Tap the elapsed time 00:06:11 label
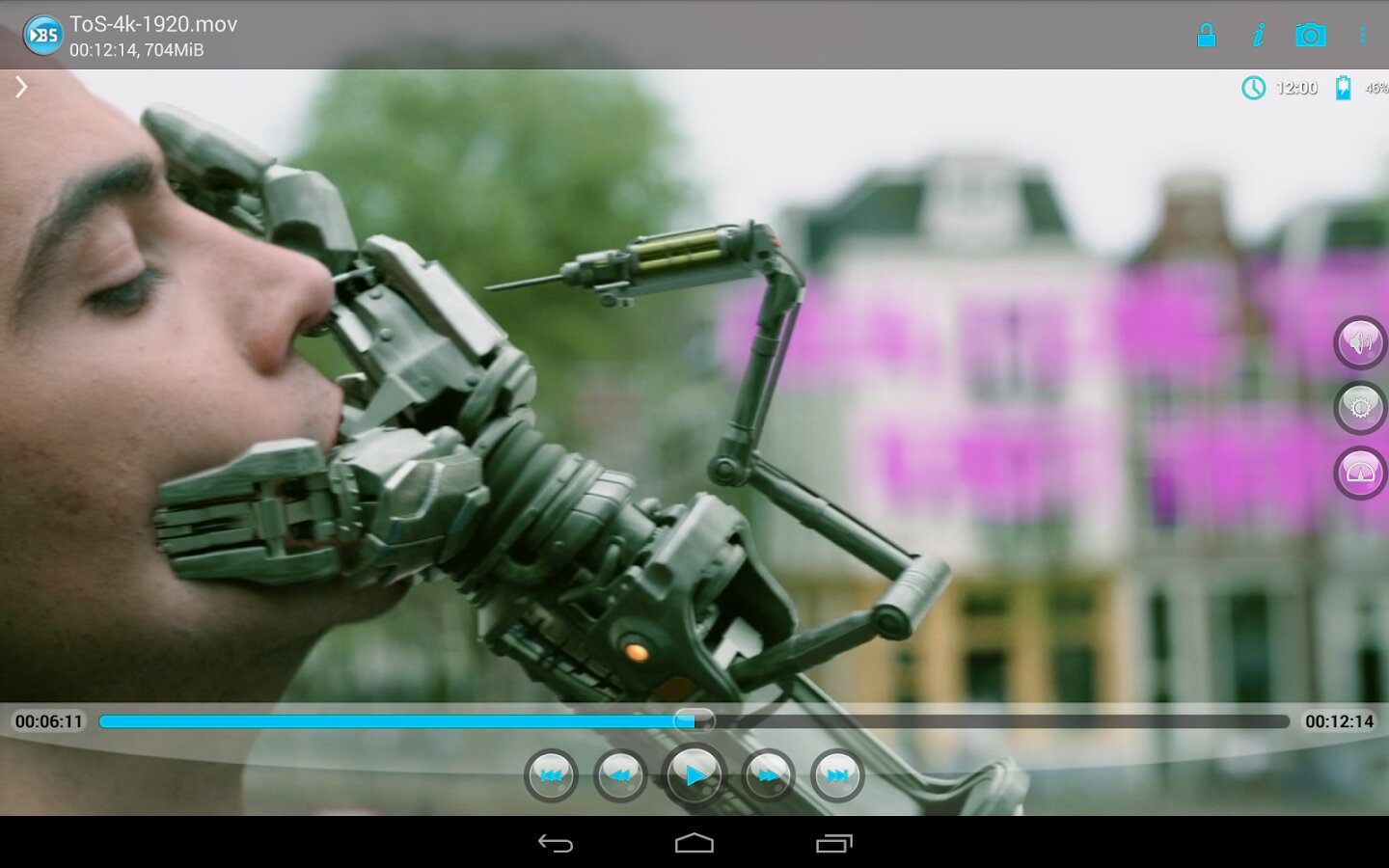1389x868 pixels. coord(49,721)
